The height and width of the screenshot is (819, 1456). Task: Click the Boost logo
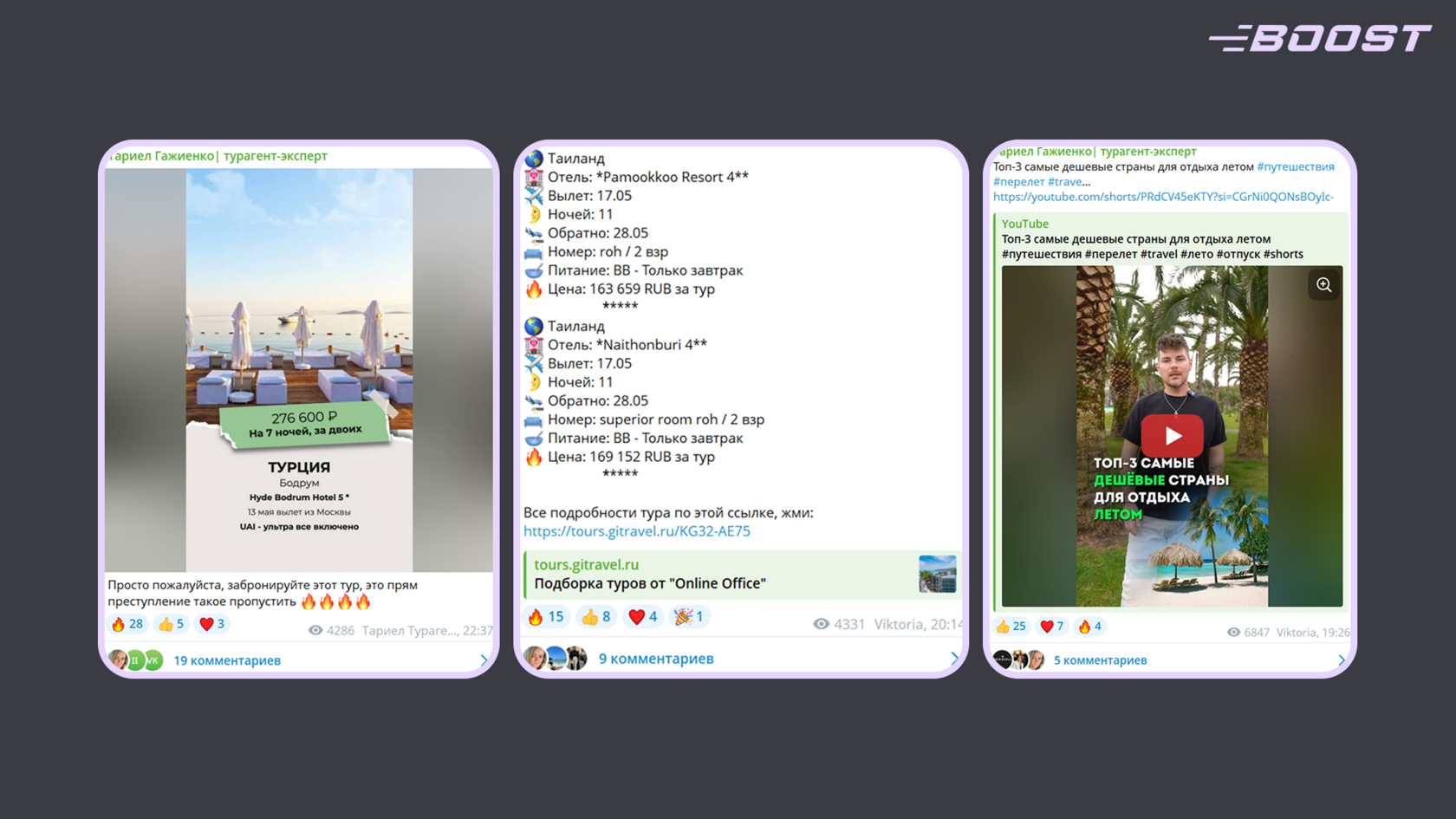tap(1320, 38)
